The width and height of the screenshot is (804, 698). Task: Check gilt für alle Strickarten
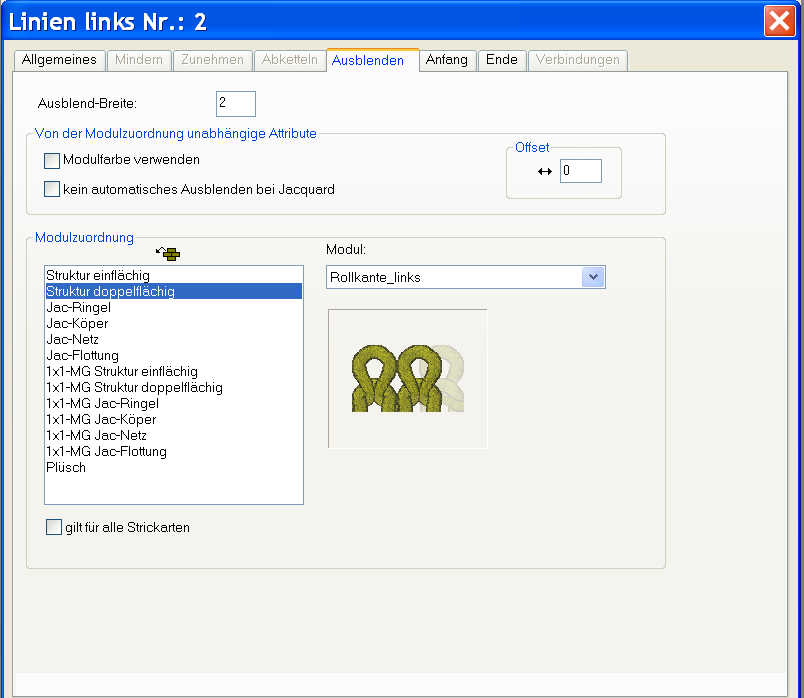[53, 527]
